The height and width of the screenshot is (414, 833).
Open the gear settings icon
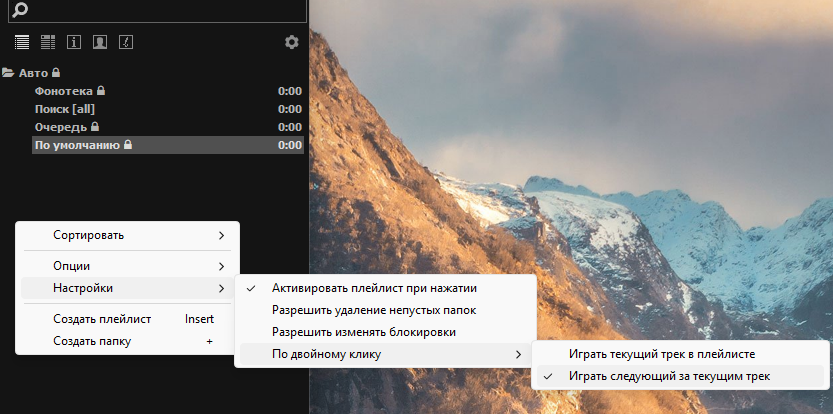coord(292,42)
